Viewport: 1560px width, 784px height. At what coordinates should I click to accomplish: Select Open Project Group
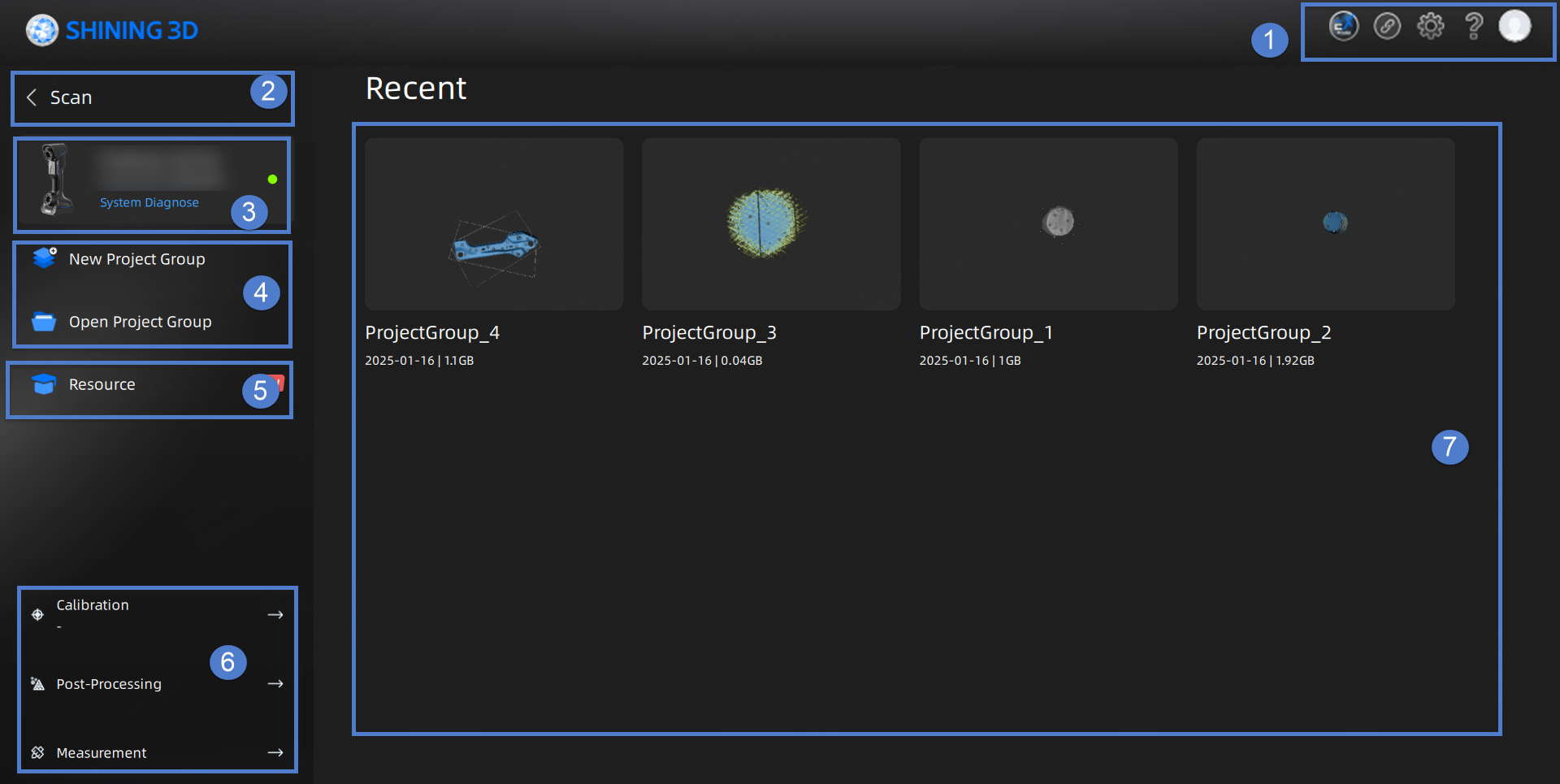click(x=140, y=322)
